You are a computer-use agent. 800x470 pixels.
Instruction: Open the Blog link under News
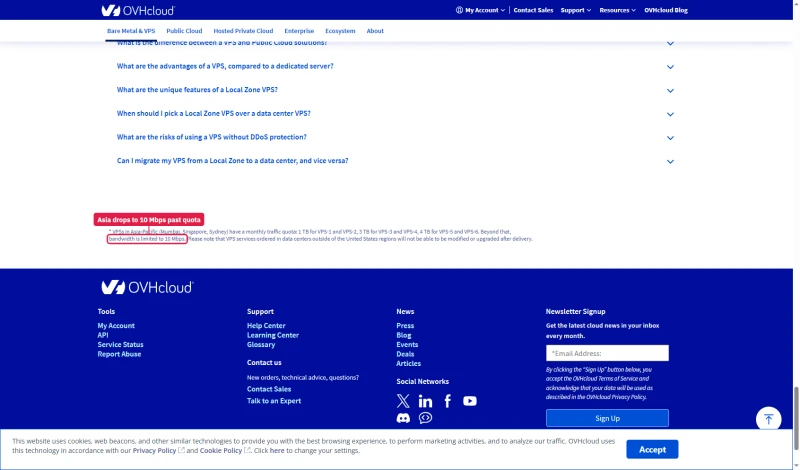(404, 335)
